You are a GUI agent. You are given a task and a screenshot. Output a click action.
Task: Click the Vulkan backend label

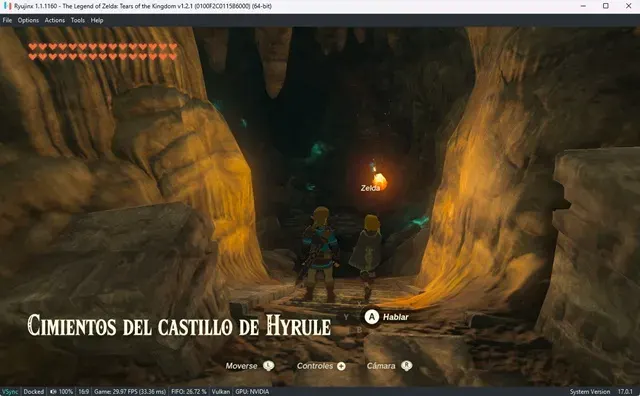coord(221,392)
